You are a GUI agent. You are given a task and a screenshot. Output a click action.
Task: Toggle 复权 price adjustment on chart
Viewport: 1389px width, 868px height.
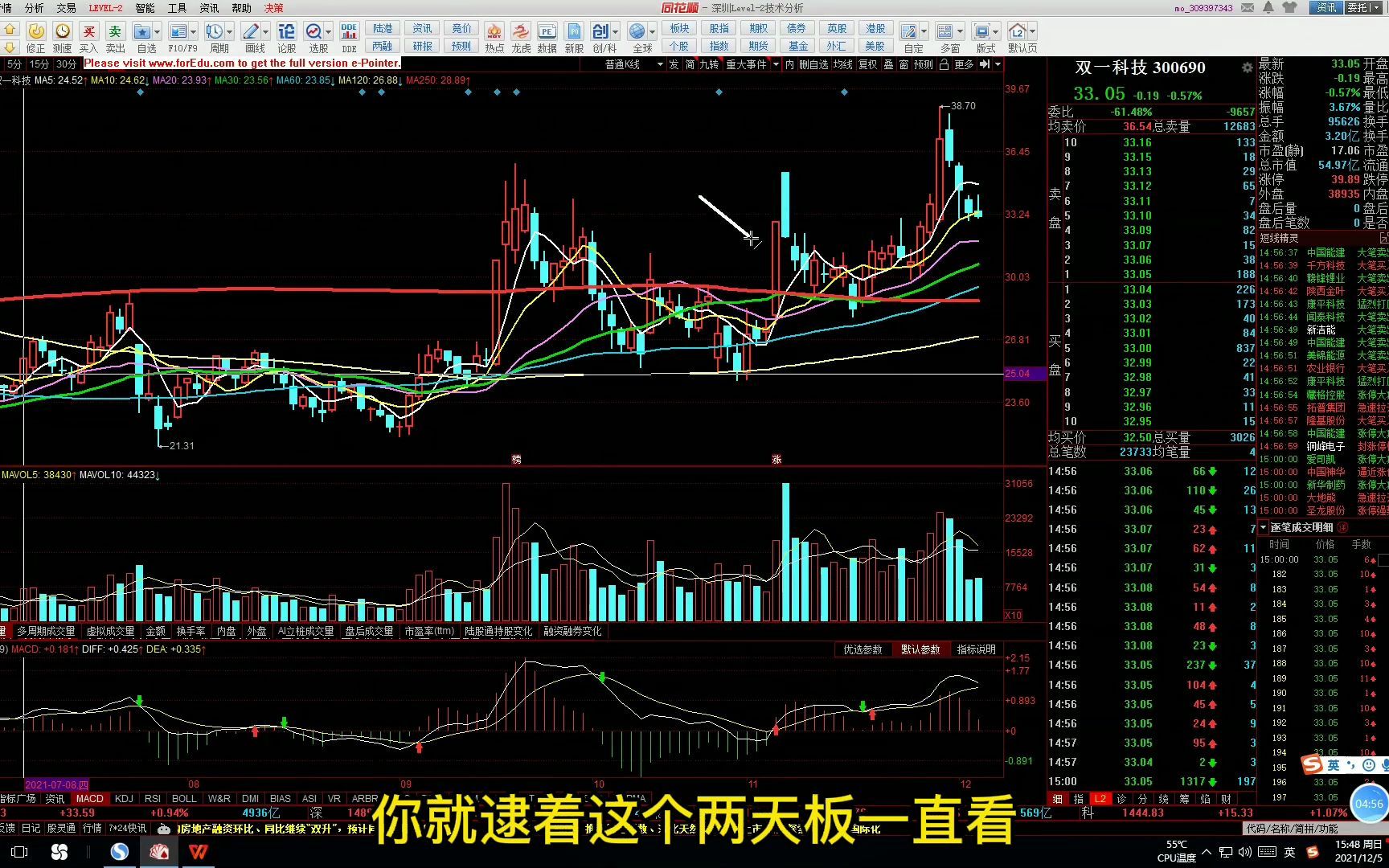868,64
